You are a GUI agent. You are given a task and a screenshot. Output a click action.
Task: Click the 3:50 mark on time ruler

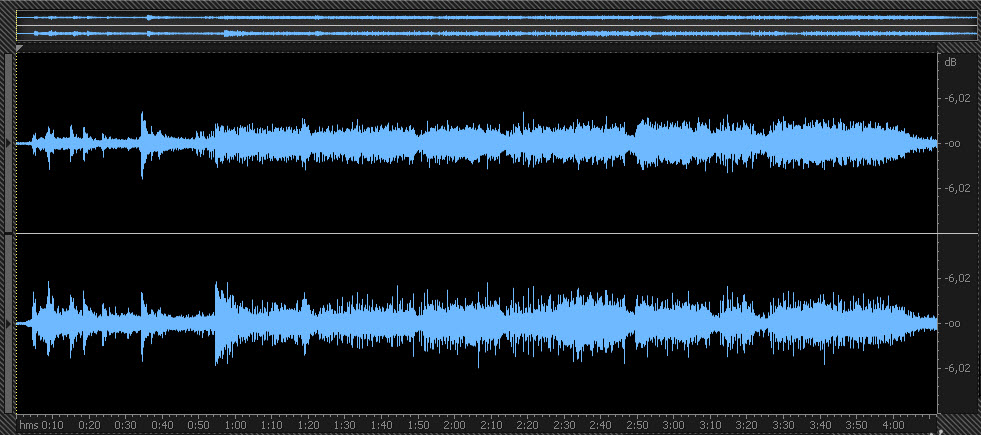point(856,425)
